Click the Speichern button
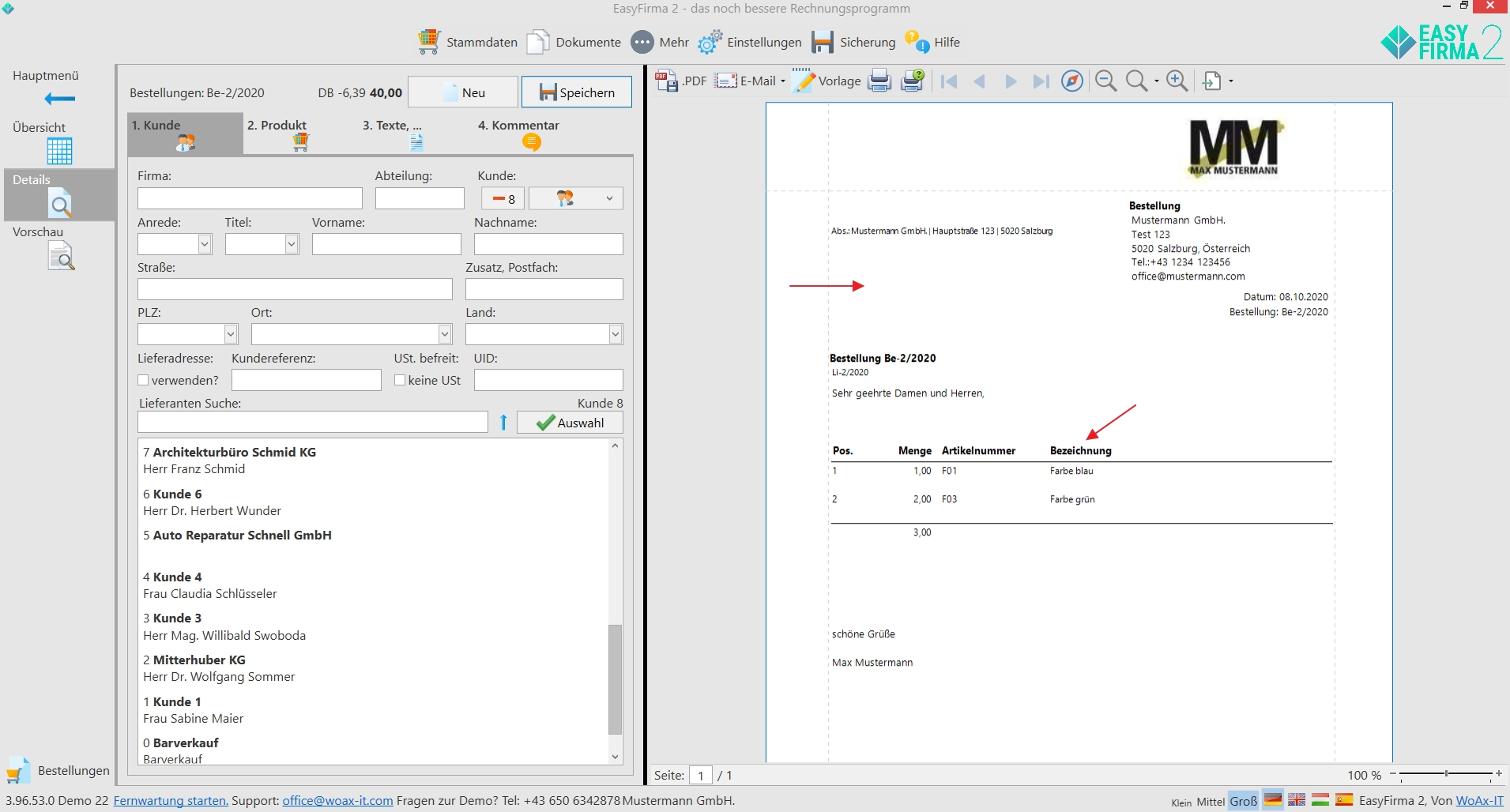 click(x=577, y=92)
